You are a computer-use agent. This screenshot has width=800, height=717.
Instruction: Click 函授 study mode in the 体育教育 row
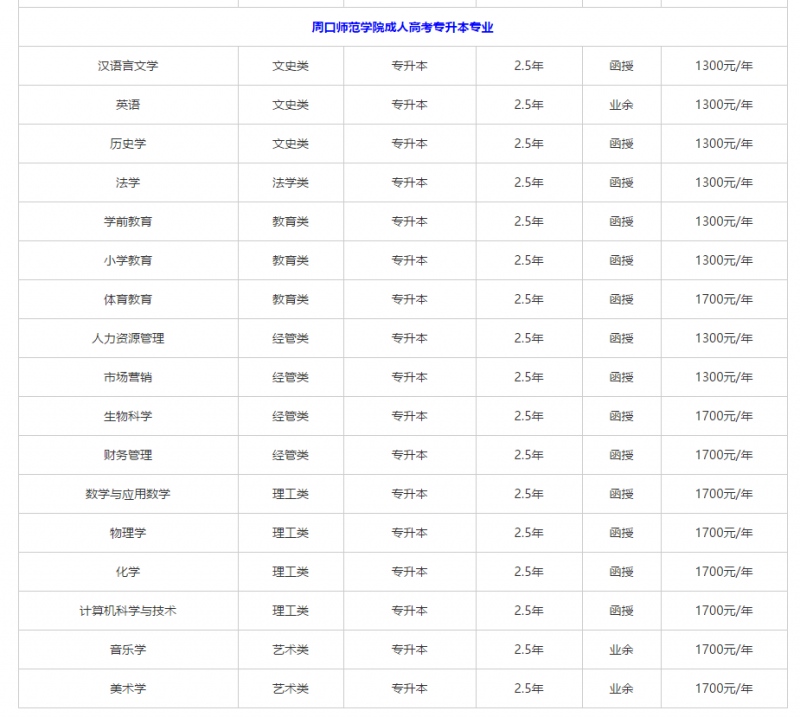point(621,300)
